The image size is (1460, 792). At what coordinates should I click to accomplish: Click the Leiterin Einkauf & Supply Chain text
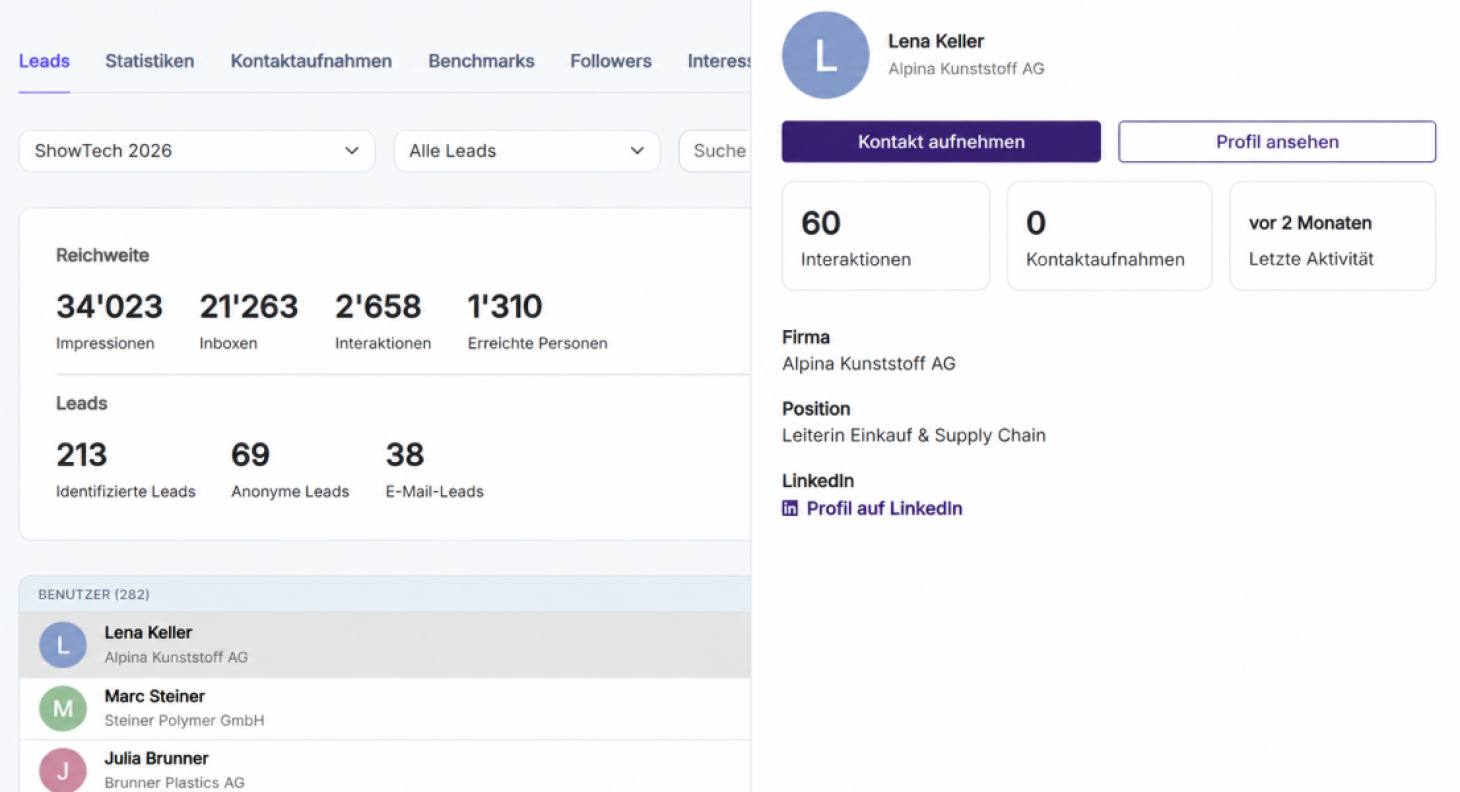(x=914, y=435)
